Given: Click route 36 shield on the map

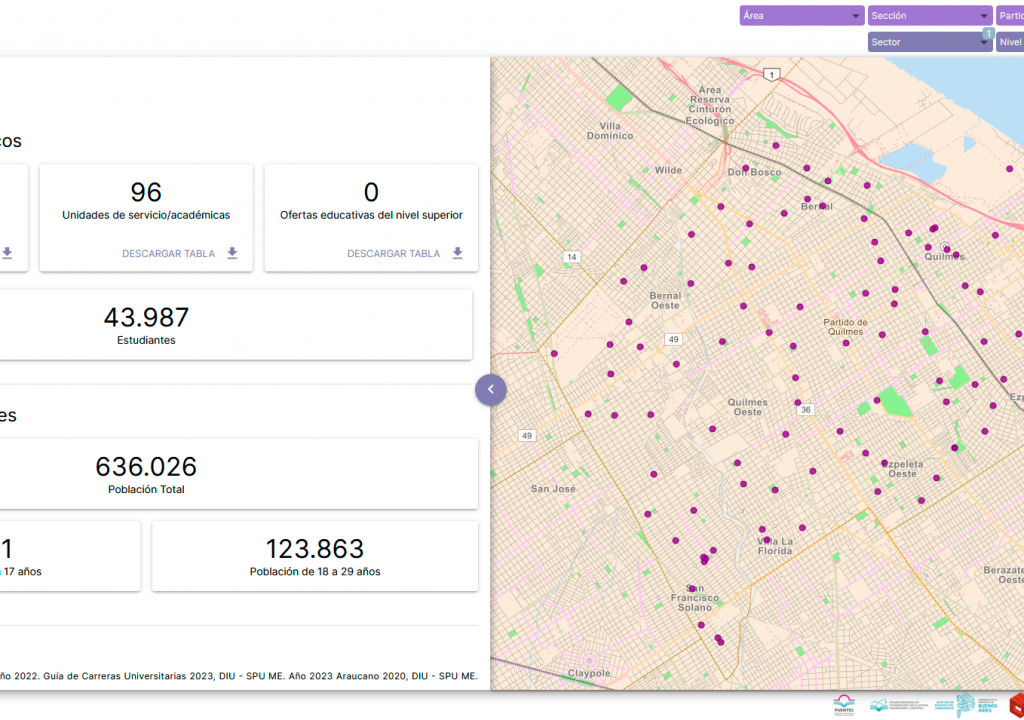Looking at the screenshot, I should [x=807, y=409].
